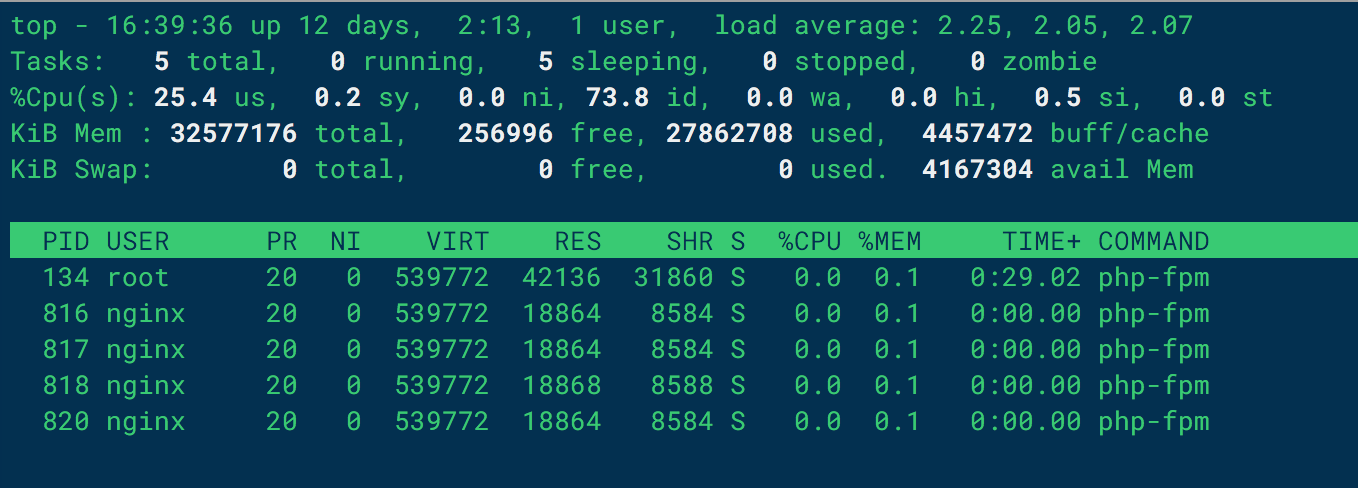Click the %MEM column header
This screenshot has width=1358, height=488.
click(890, 241)
